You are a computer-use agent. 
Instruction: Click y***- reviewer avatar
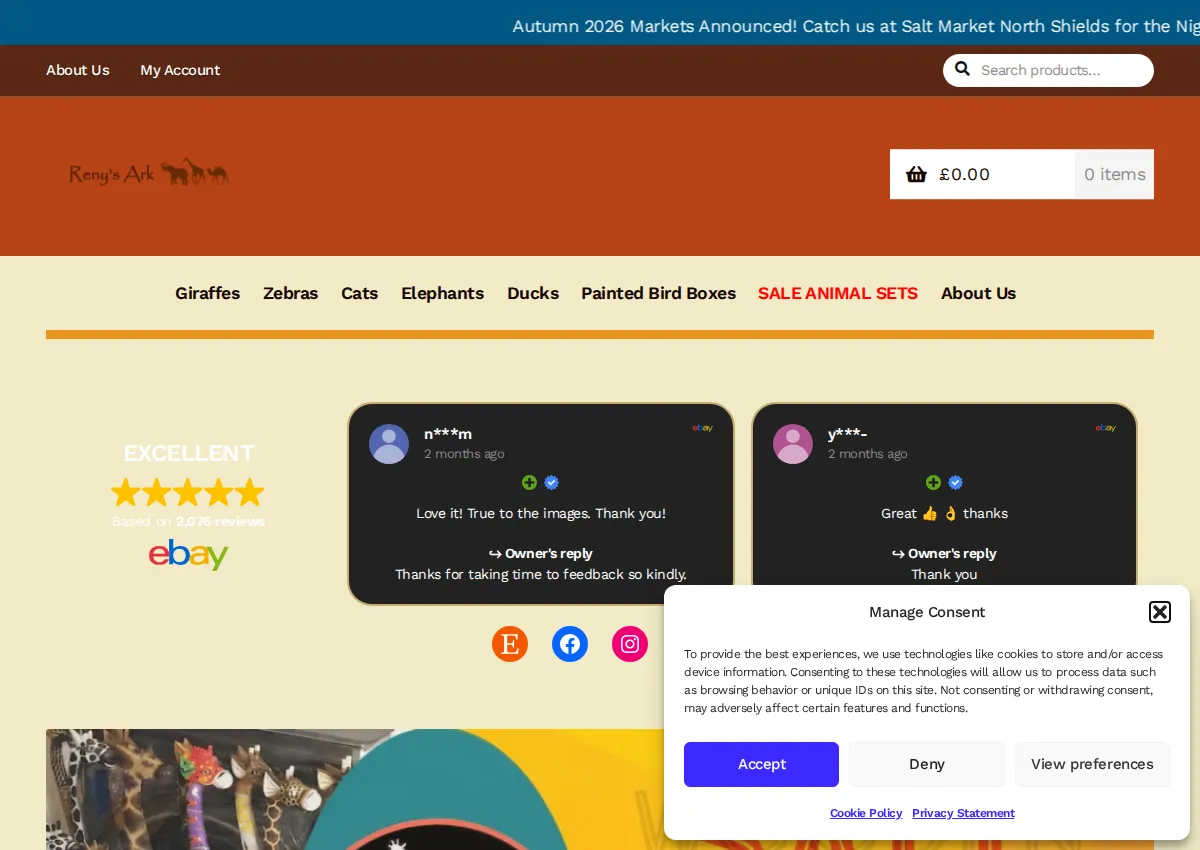(x=793, y=444)
